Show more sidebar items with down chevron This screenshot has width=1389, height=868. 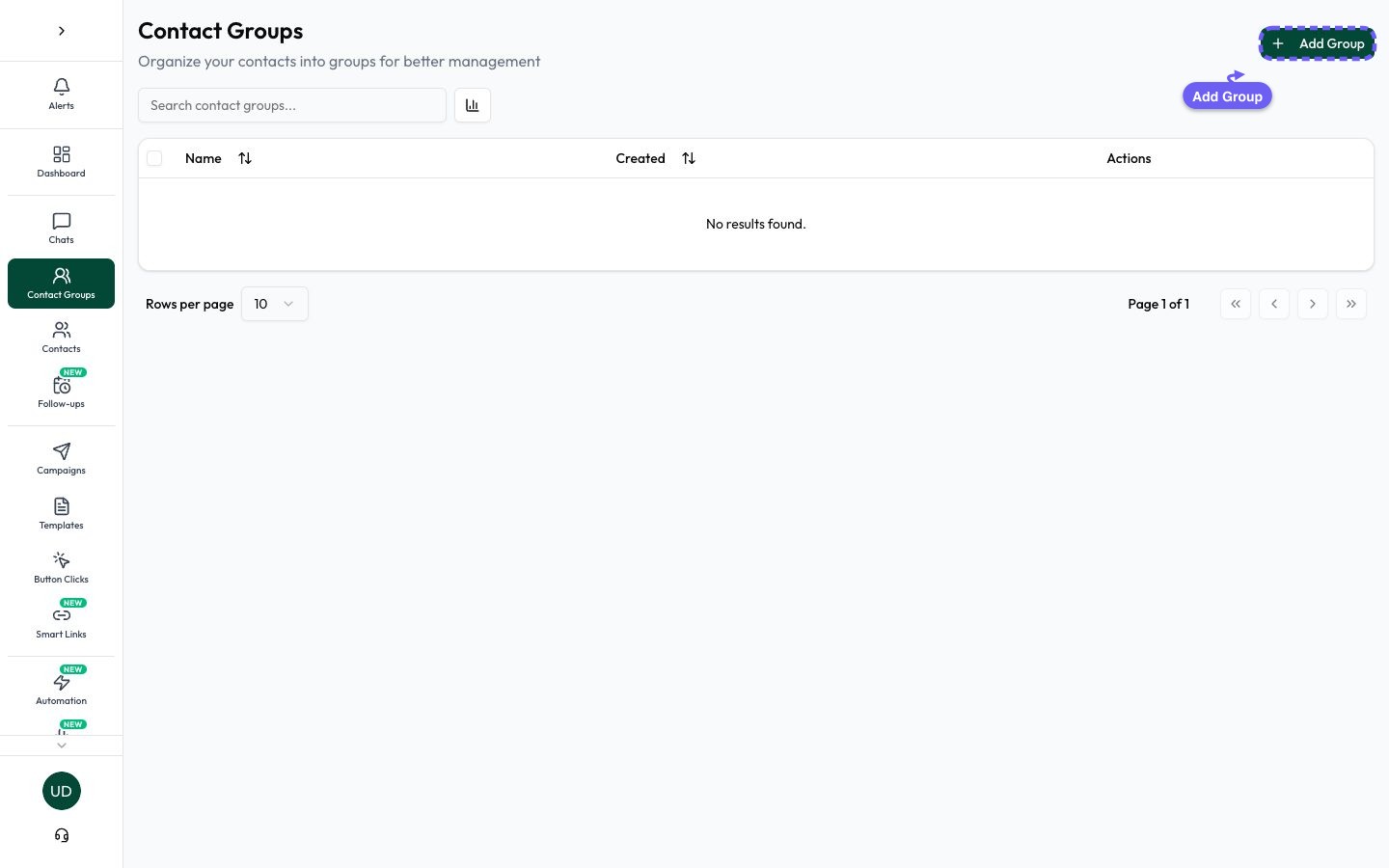(62, 746)
